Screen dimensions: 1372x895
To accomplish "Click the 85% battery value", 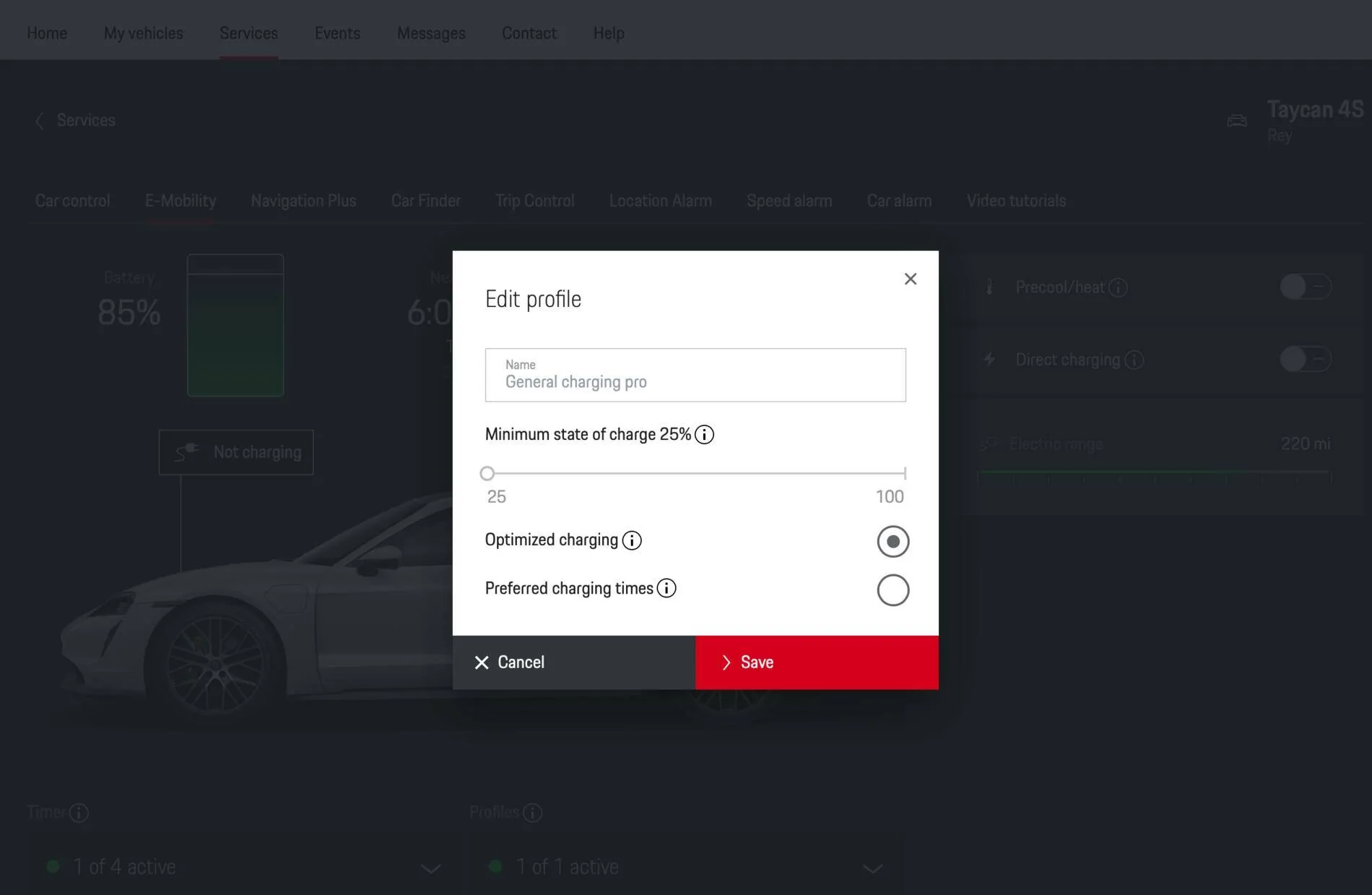I will tap(129, 313).
